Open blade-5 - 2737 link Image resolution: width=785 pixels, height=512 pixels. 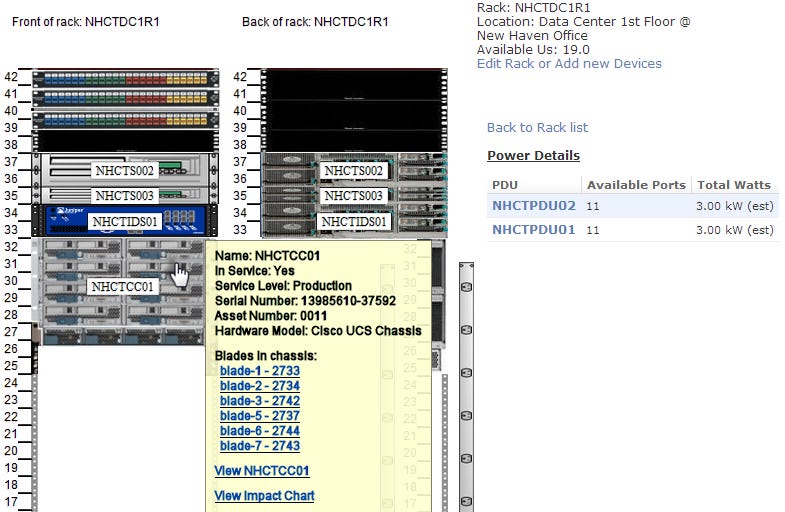click(x=260, y=416)
